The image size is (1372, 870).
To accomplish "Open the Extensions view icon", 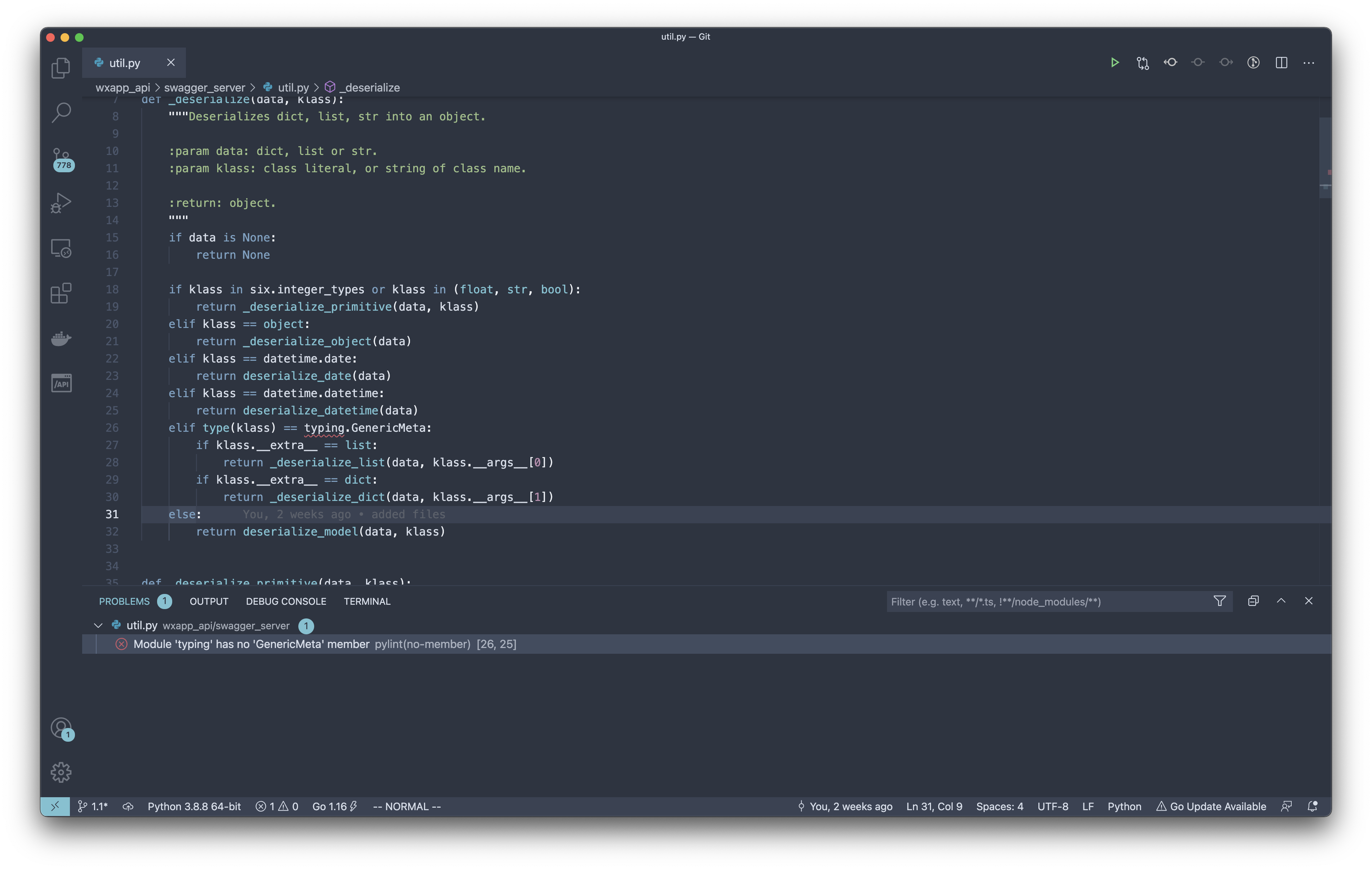I will (x=61, y=294).
